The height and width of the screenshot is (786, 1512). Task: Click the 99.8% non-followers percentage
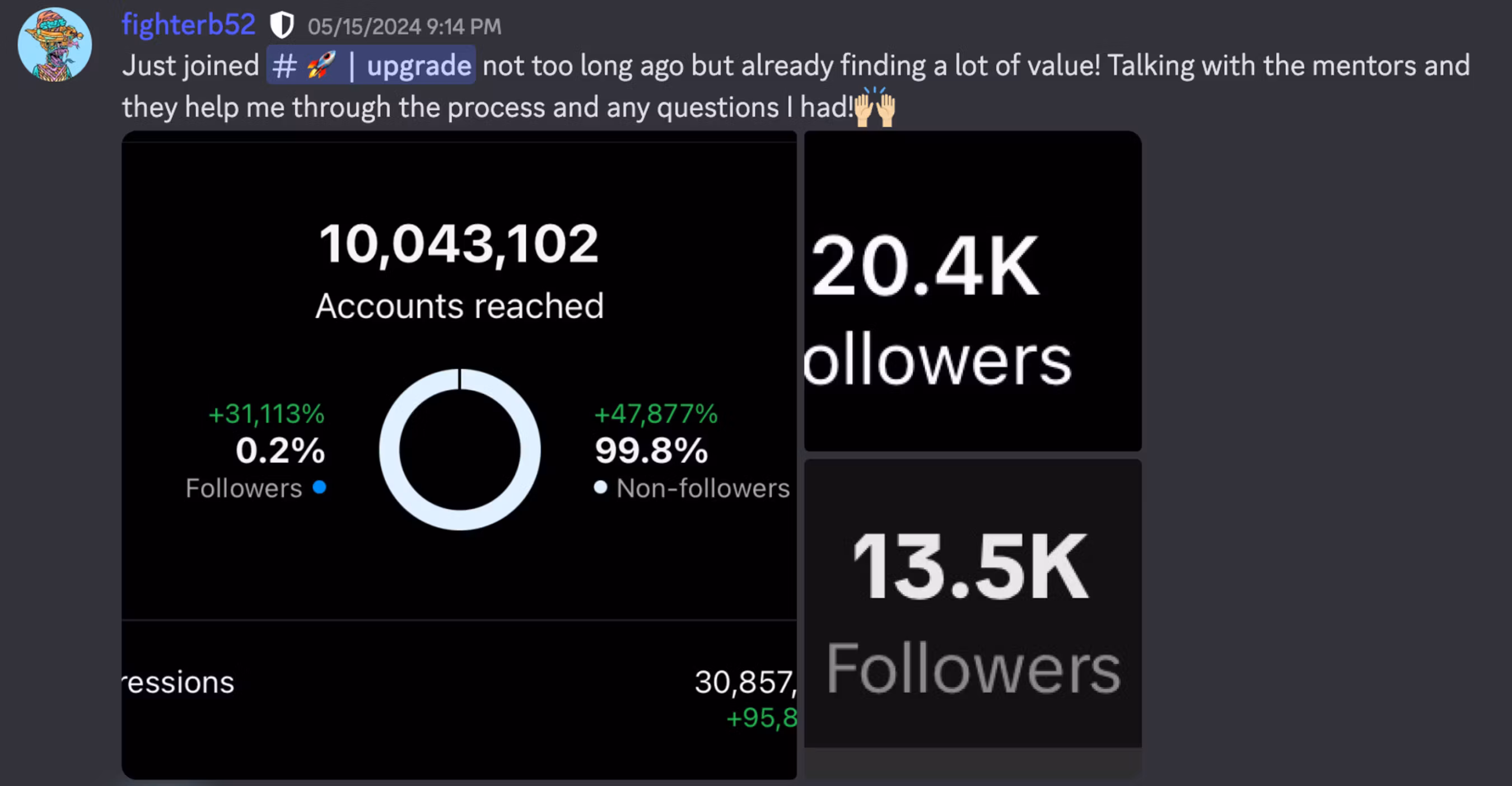651,451
